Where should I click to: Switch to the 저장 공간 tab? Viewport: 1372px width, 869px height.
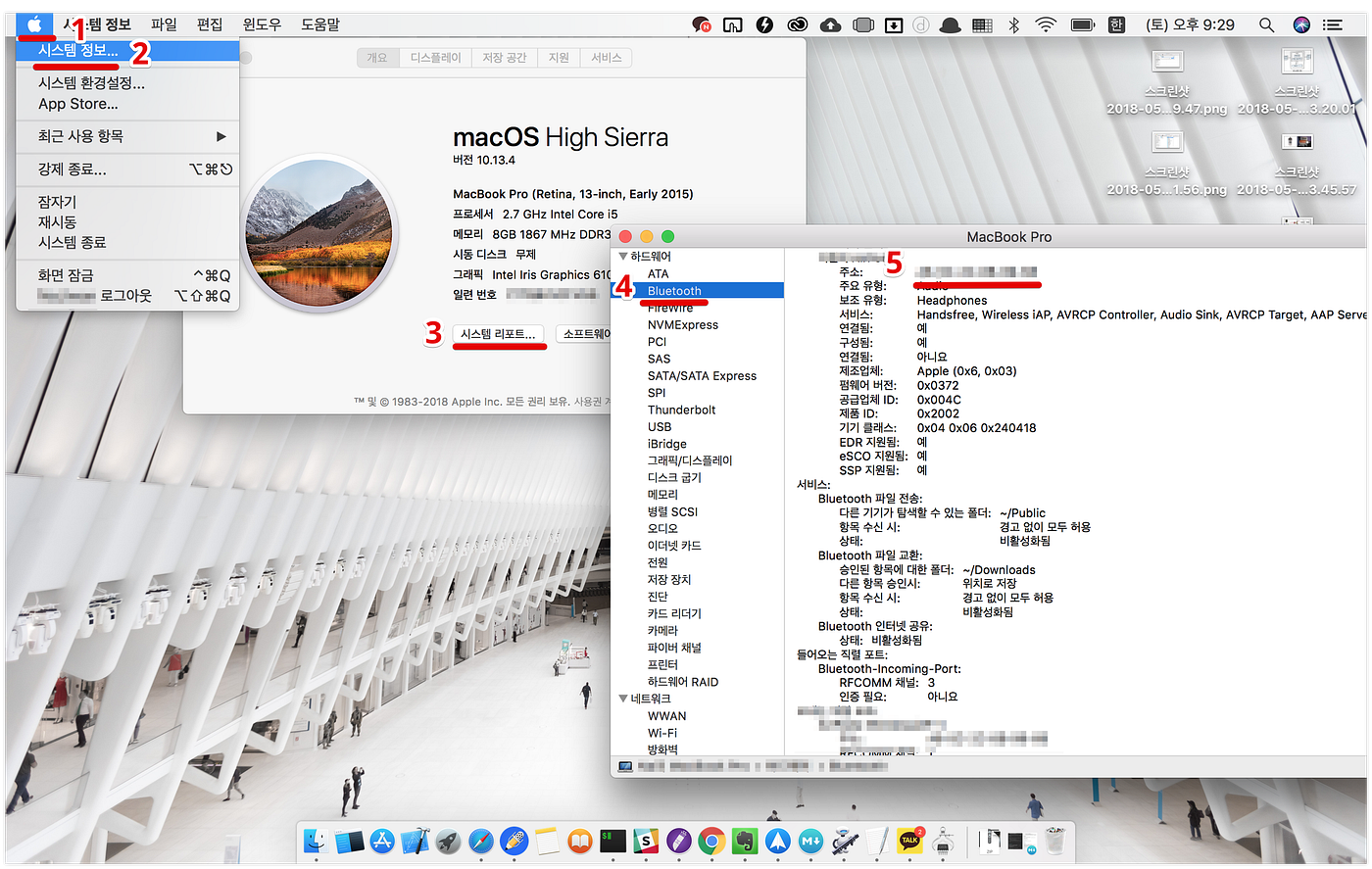[x=505, y=58]
